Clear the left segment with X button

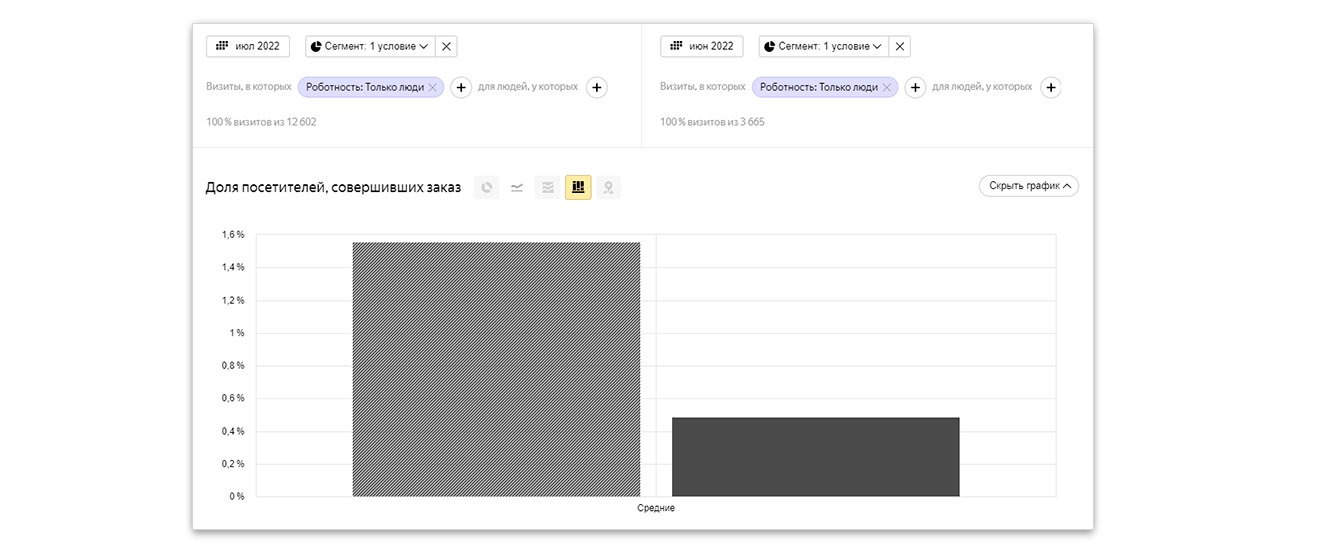(446, 46)
